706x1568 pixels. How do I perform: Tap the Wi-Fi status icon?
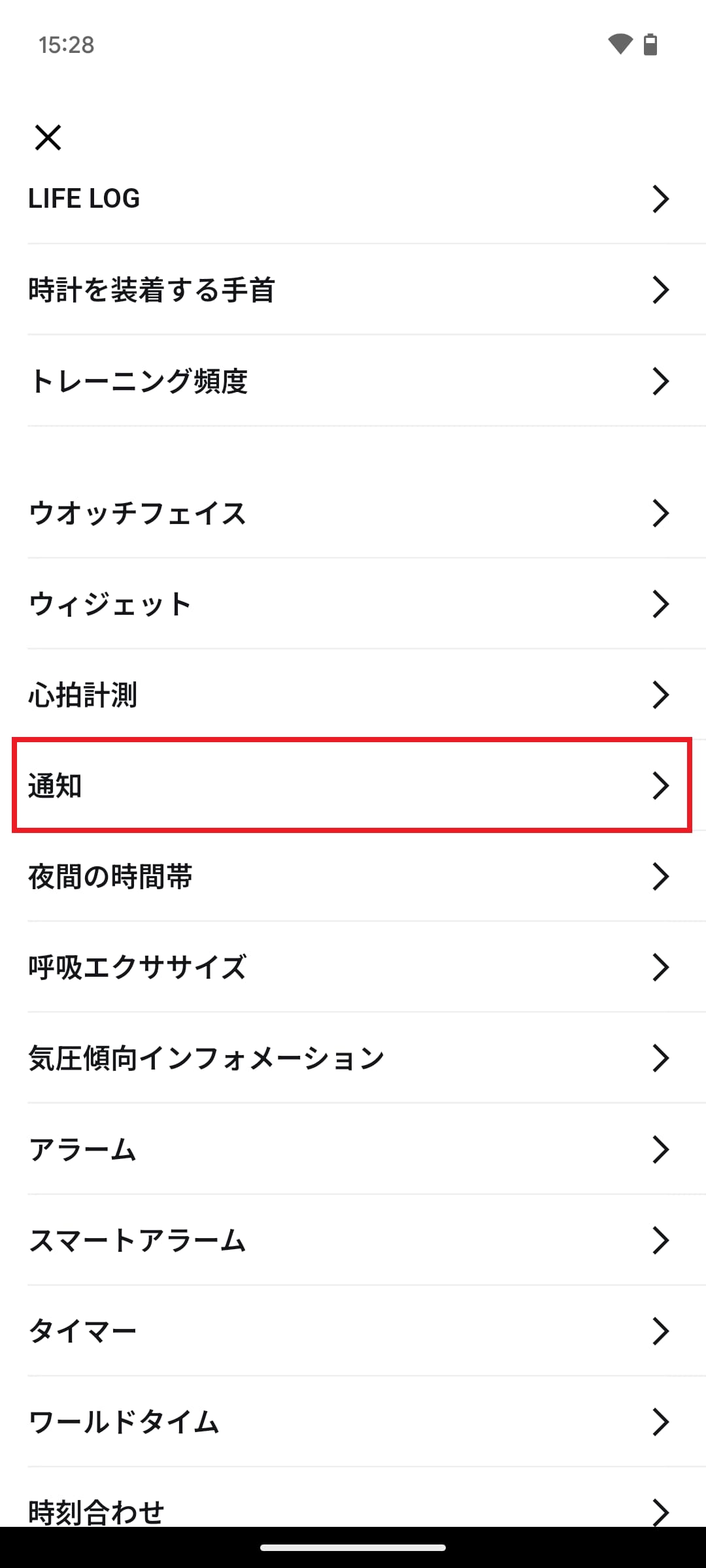[x=620, y=44]
